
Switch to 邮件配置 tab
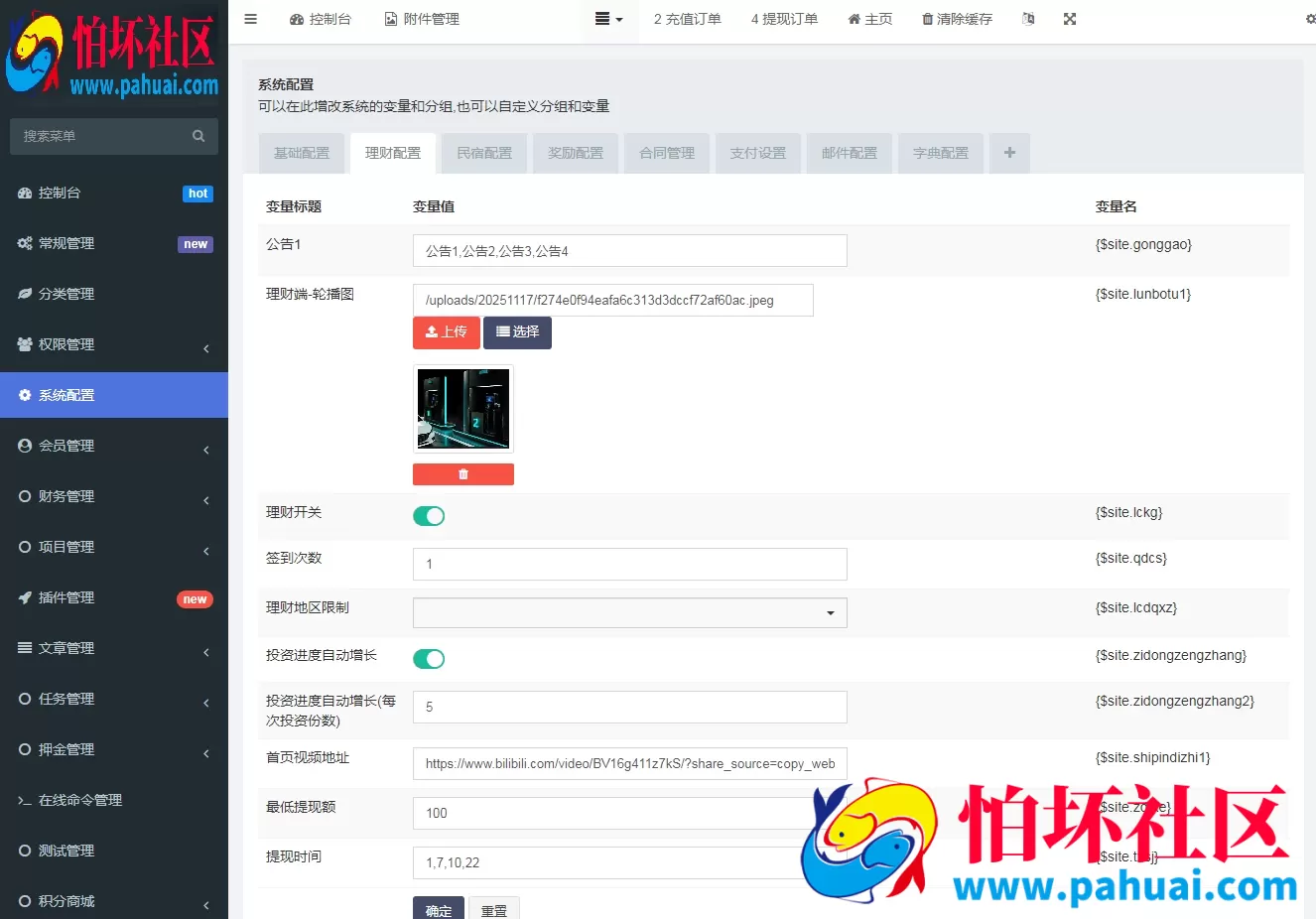click(850, 153)
